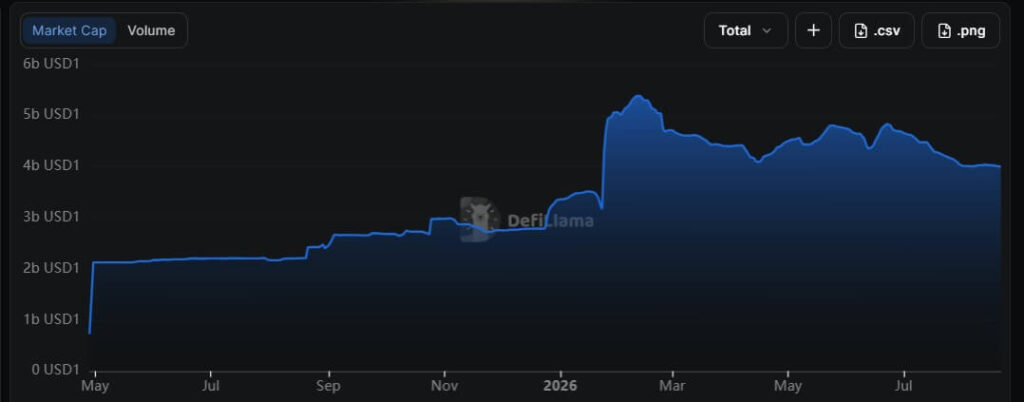Click the 2026 label on x-axis
This screenshot has height=402, width=1024.
pos(560,386)
